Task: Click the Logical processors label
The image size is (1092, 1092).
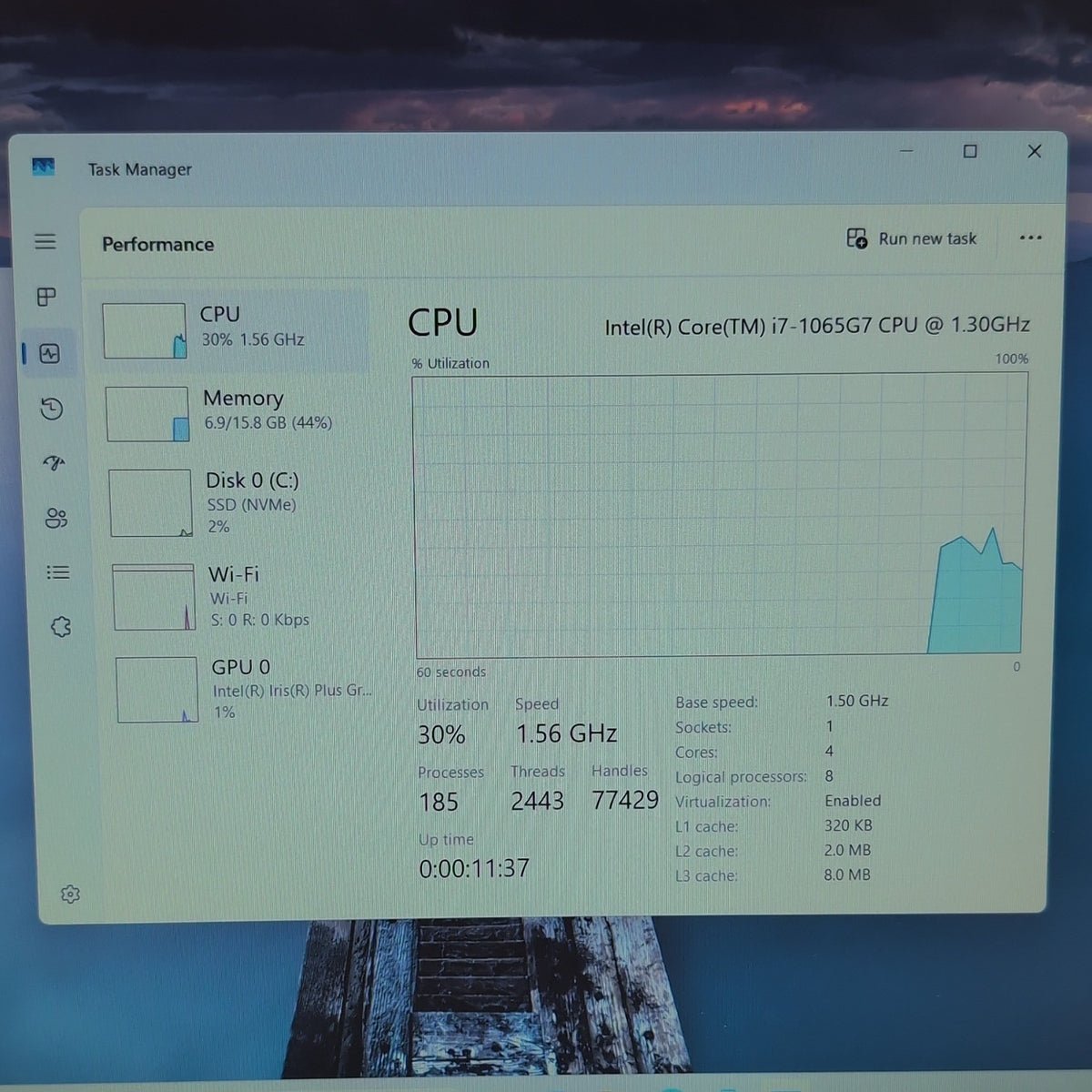Action: pos(741,777)
